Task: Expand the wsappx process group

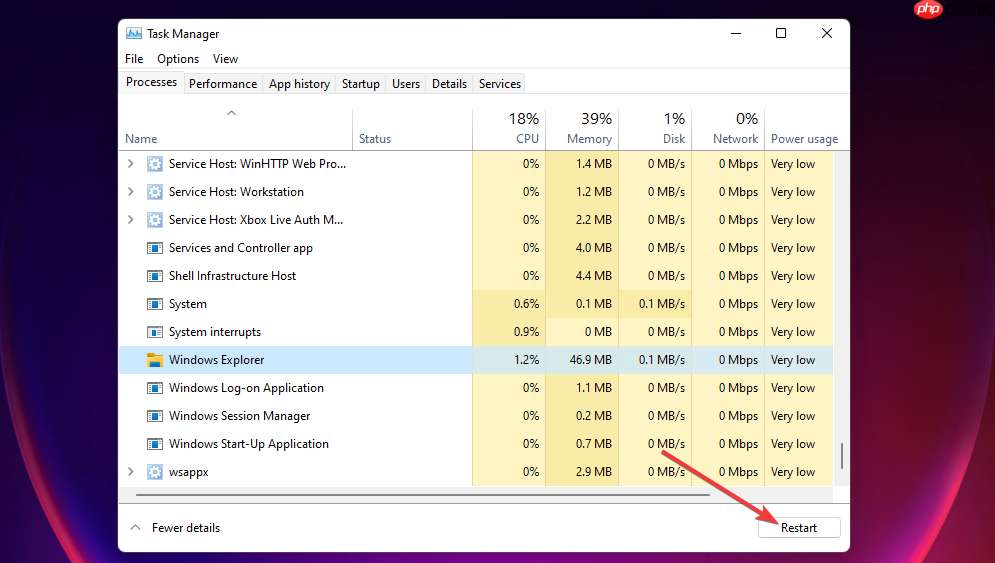Action: point(131,472)
